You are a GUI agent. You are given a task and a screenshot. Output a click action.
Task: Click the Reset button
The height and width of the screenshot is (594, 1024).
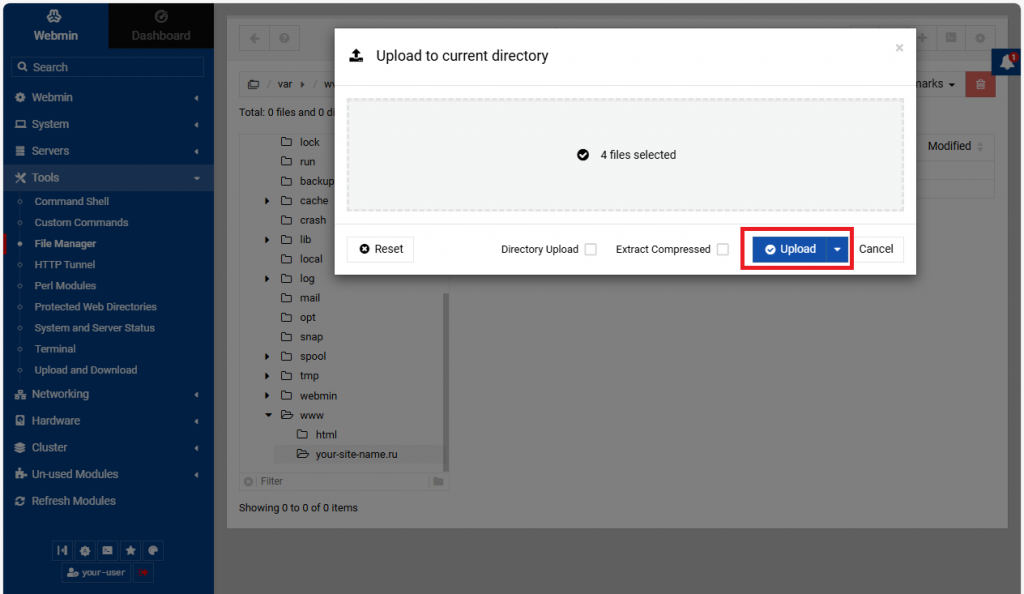click(x=380, y=249)
